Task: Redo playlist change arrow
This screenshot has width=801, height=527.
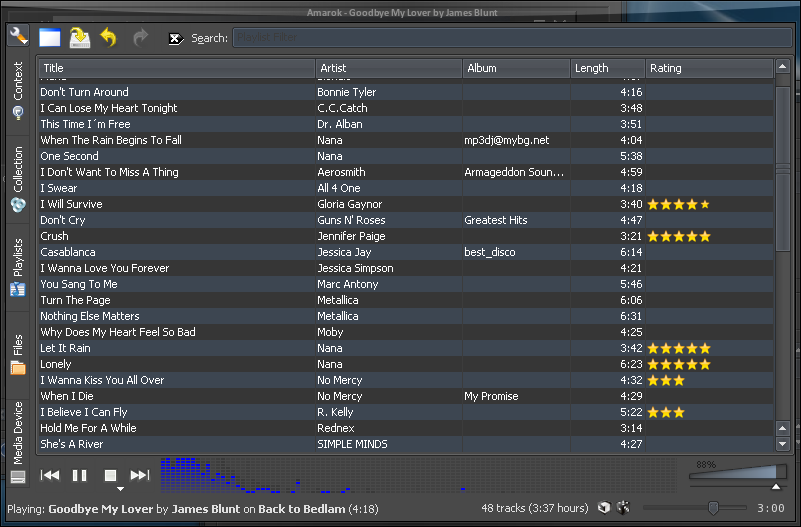Action: tap(140, 38)
